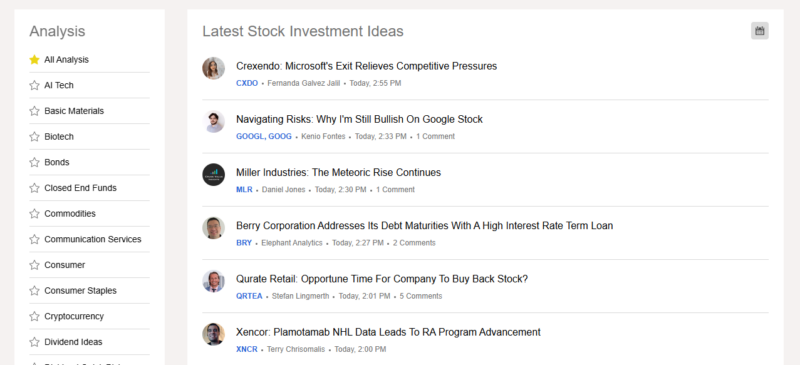Image resolution: width=800 pixels, height=365 pixels.
Task: Select the Communication Services category
Action: point(93,239)
